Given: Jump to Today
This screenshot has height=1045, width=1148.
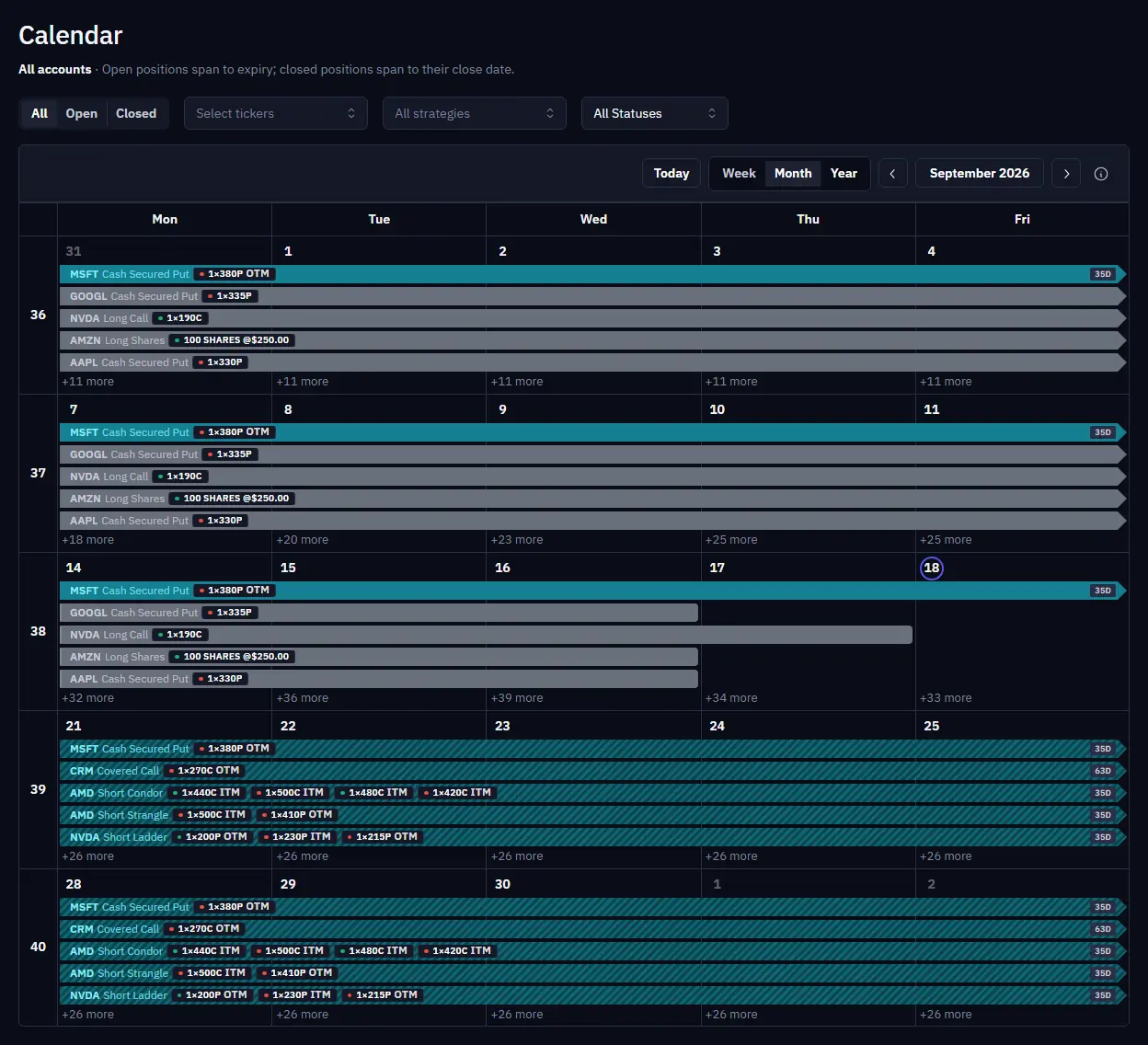Looking at the screenshot, I should [x=672, y=173].
